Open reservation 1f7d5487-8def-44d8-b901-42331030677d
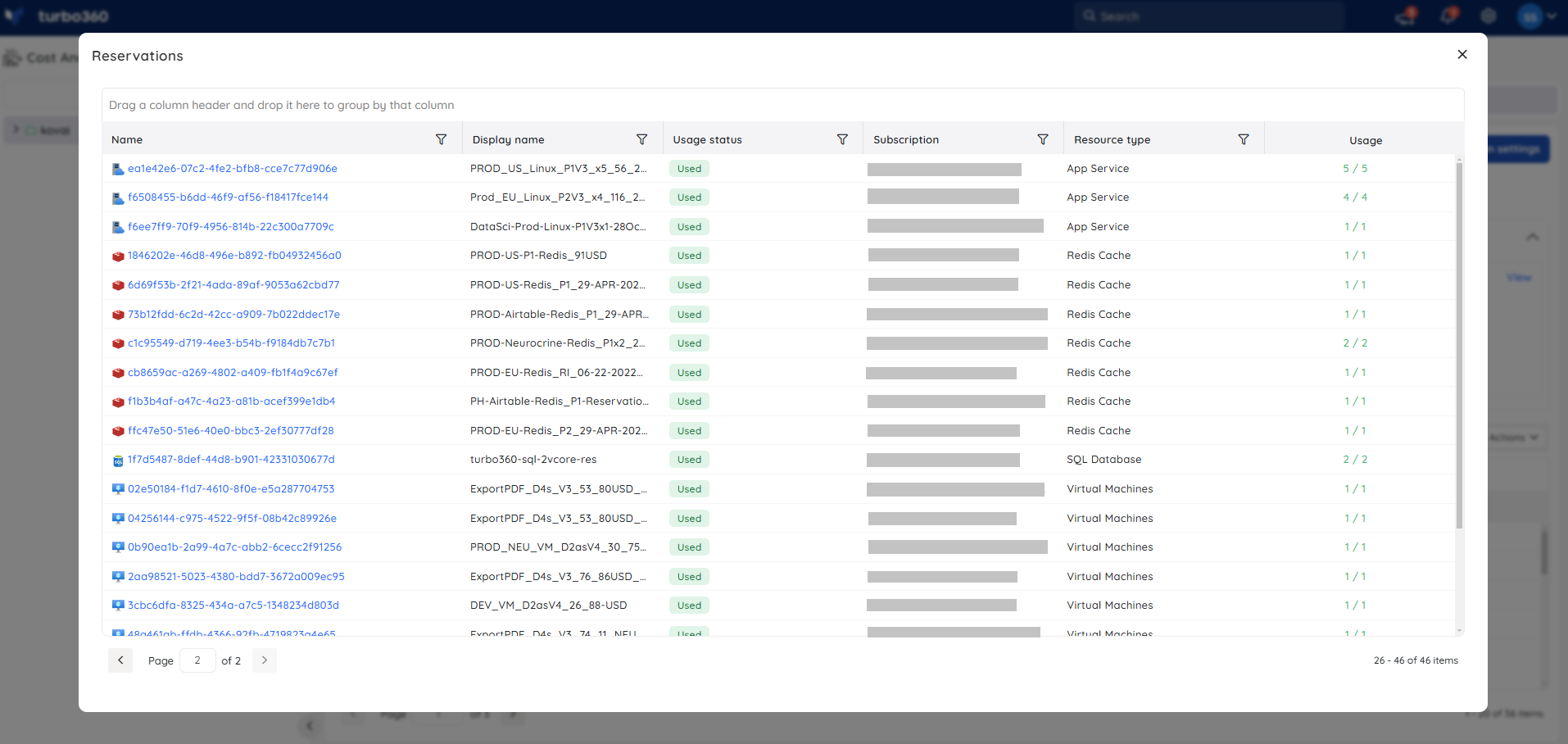The width and height of the screenshot is (1568, 744). [231, 460]
